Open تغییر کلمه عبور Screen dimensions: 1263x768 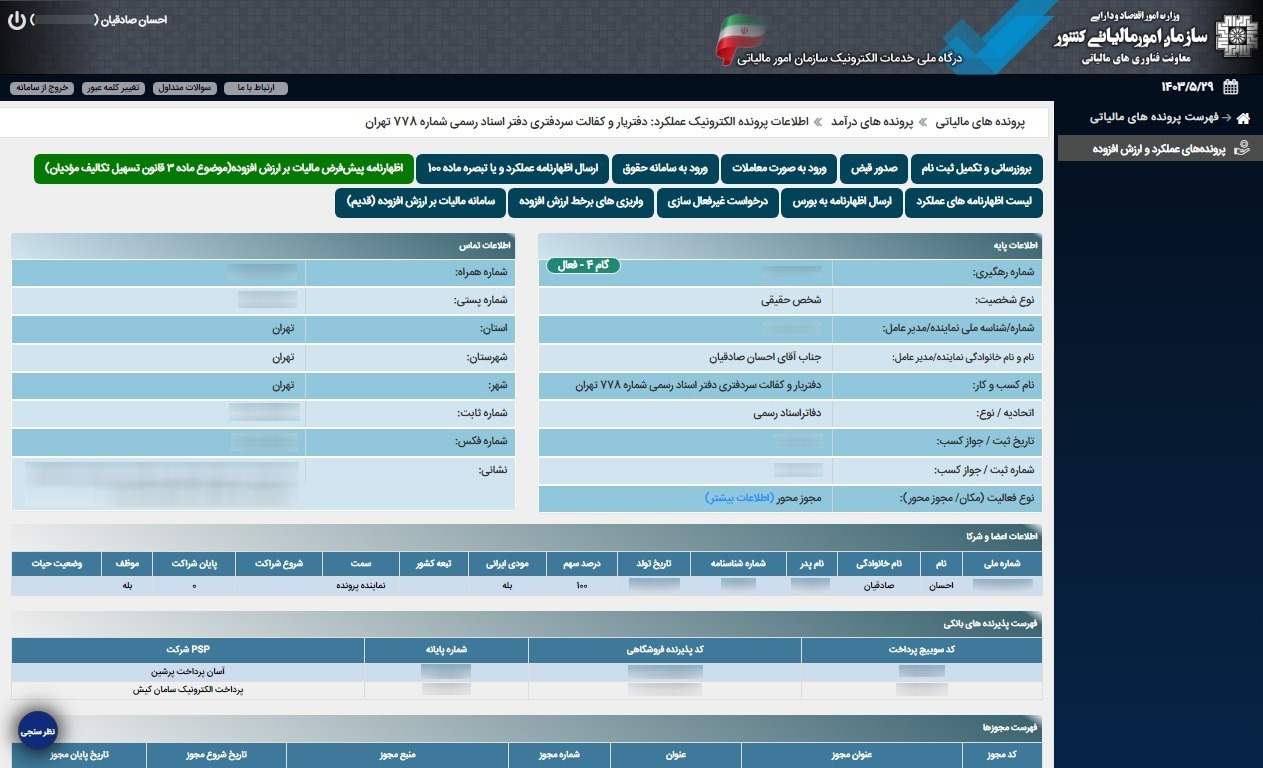[x=116, y=88]
